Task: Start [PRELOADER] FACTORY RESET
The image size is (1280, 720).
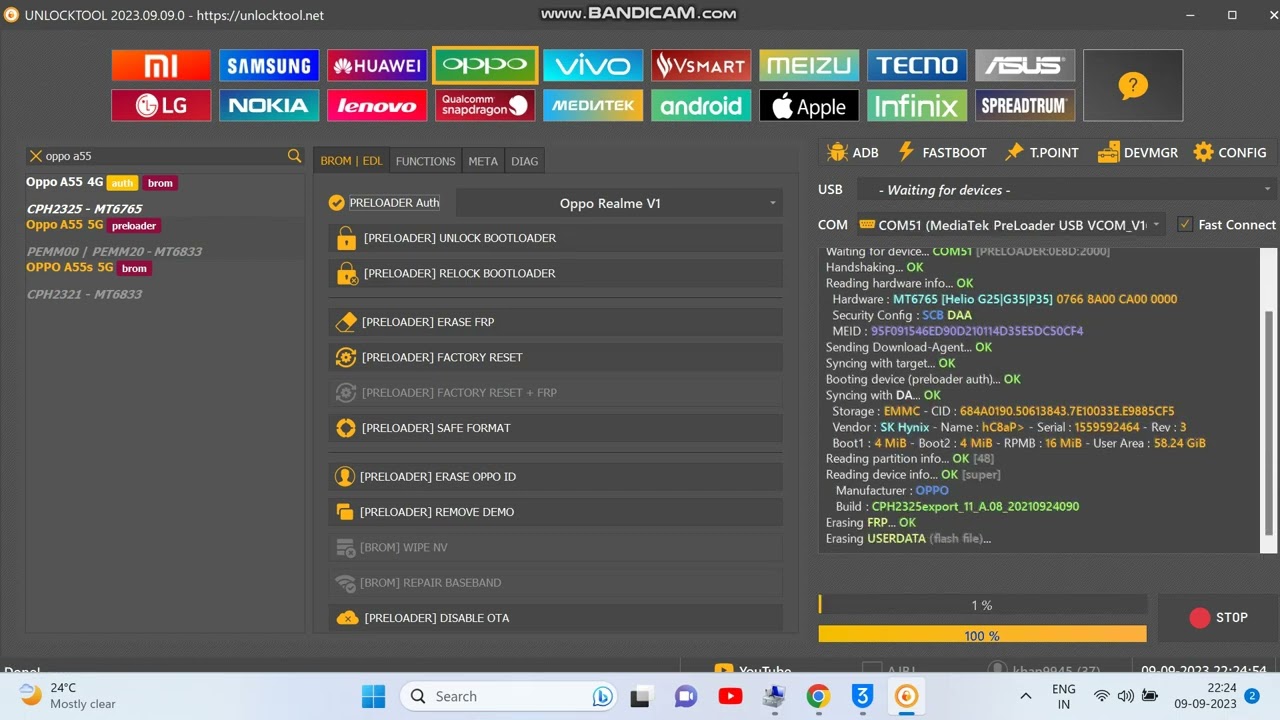Action: (555, 357)
